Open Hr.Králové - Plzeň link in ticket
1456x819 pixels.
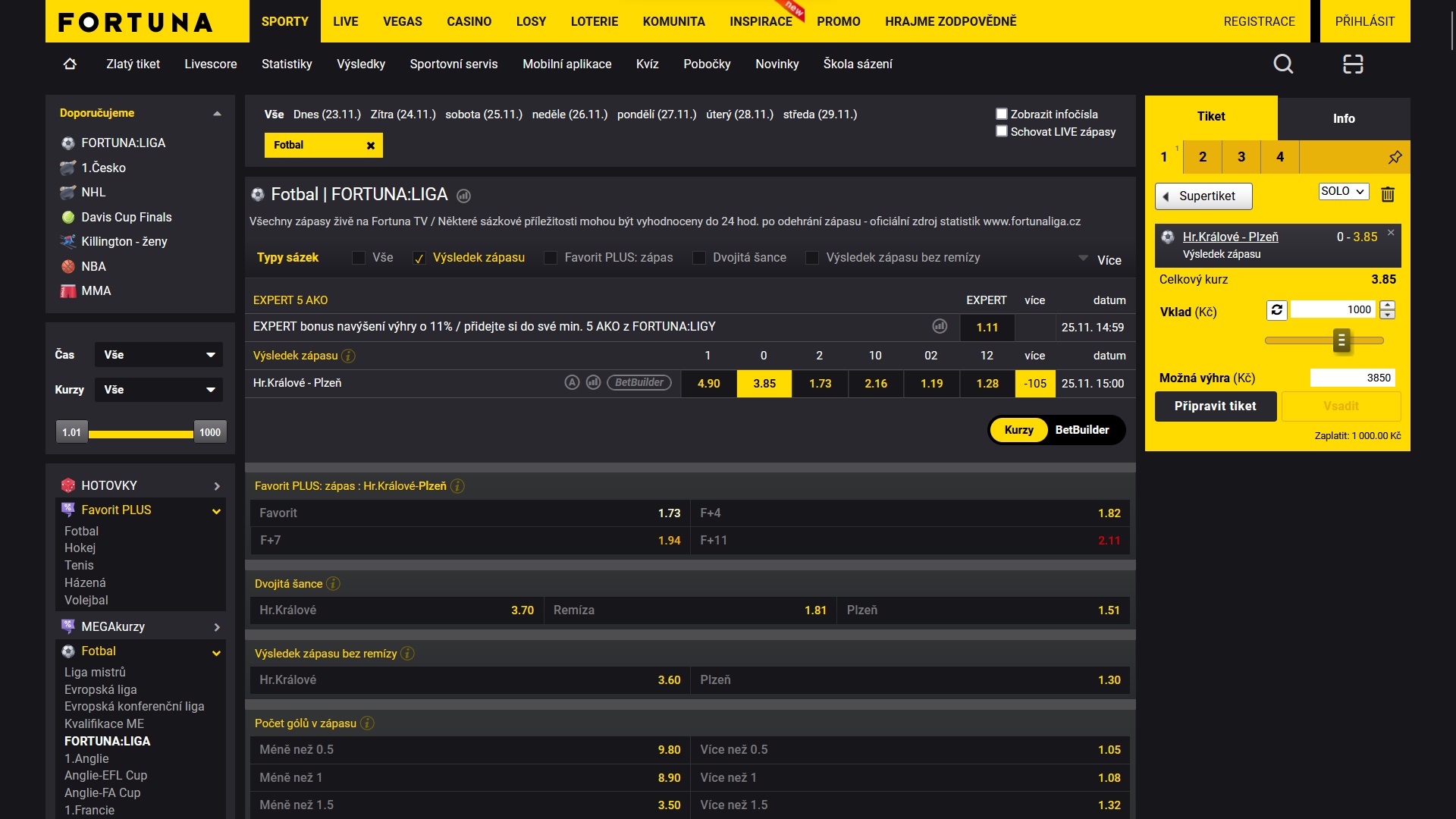[x=1231, y=237]
